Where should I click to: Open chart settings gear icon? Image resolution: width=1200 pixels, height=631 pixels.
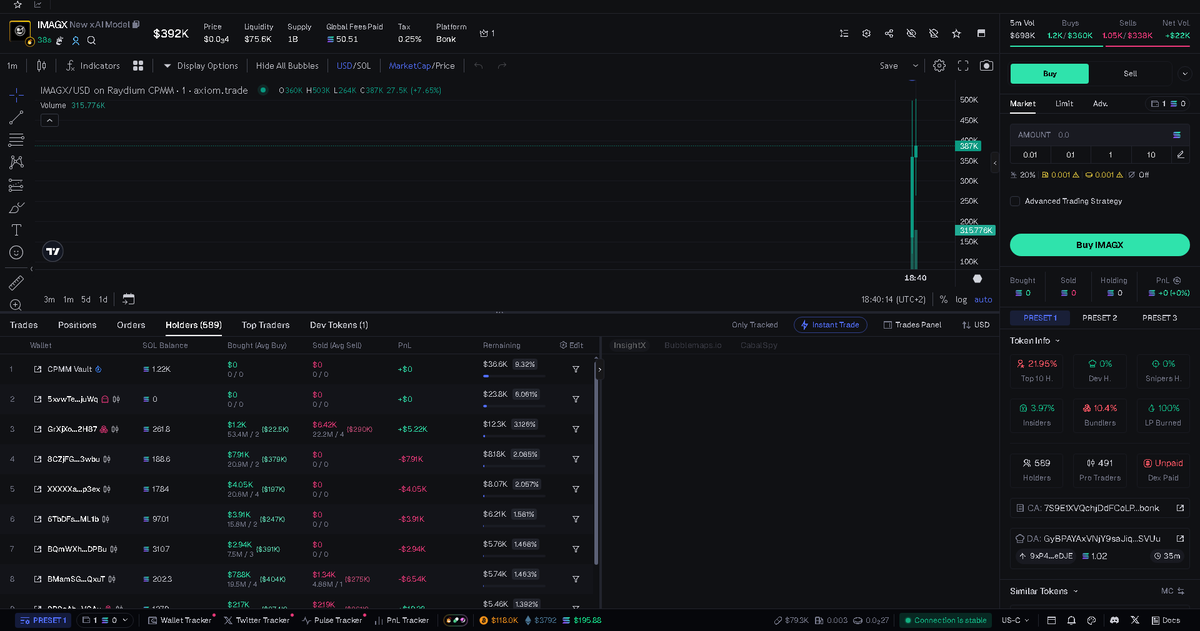tap(940, 66)
